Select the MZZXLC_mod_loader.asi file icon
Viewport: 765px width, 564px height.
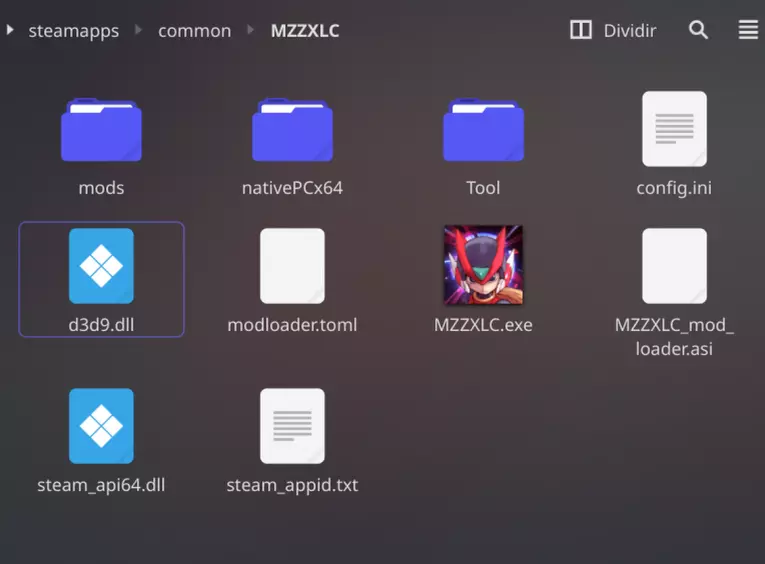(674, 266)
